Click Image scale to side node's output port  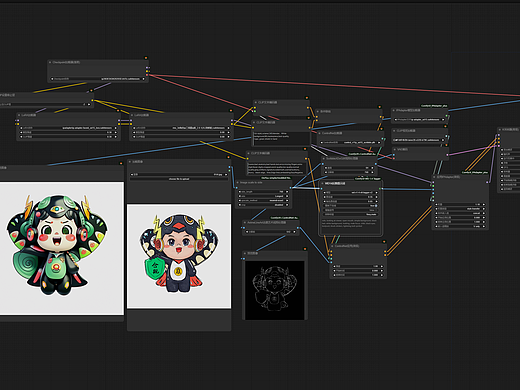point(290,188)
